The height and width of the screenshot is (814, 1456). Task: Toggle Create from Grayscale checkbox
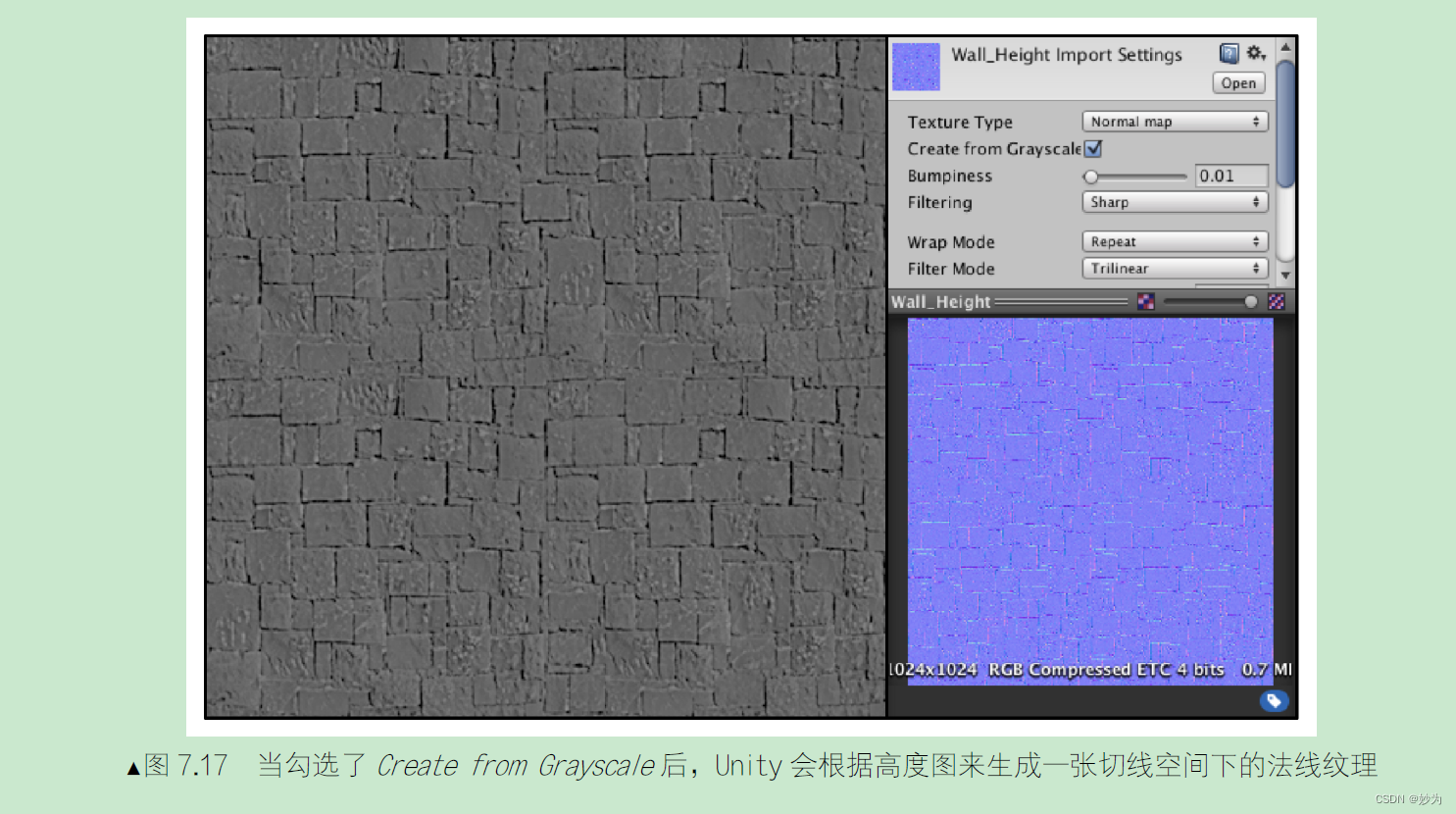pos(1093,149)
